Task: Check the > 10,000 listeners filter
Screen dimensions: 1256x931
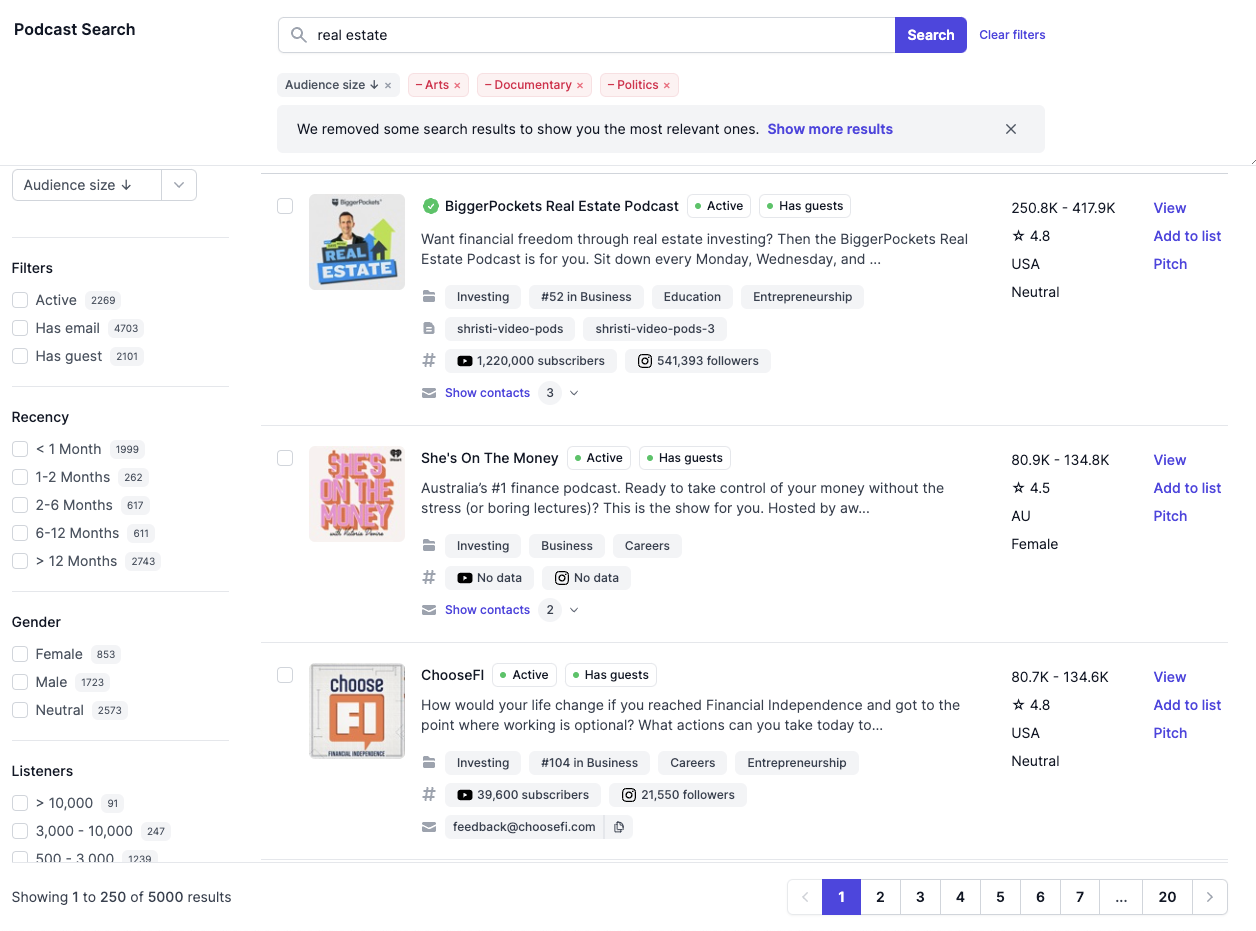Action: point(20,803)
